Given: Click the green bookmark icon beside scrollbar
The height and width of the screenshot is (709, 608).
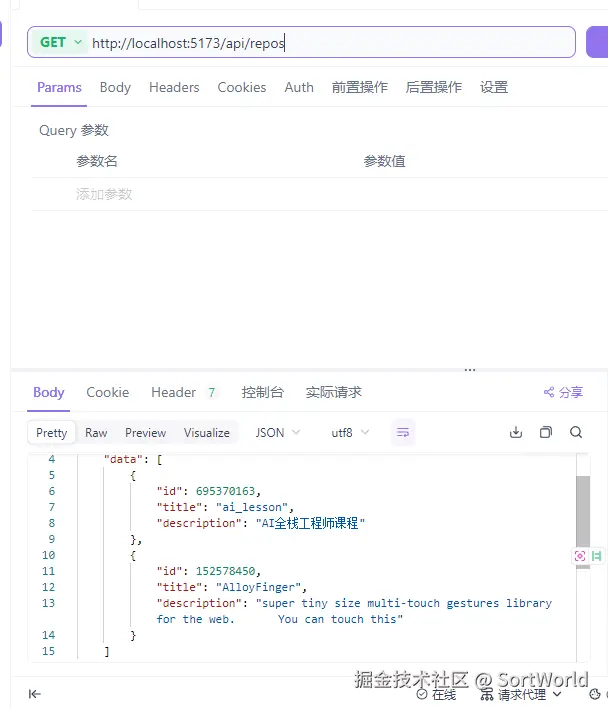Looking at the screenshot, I should 597,556.
